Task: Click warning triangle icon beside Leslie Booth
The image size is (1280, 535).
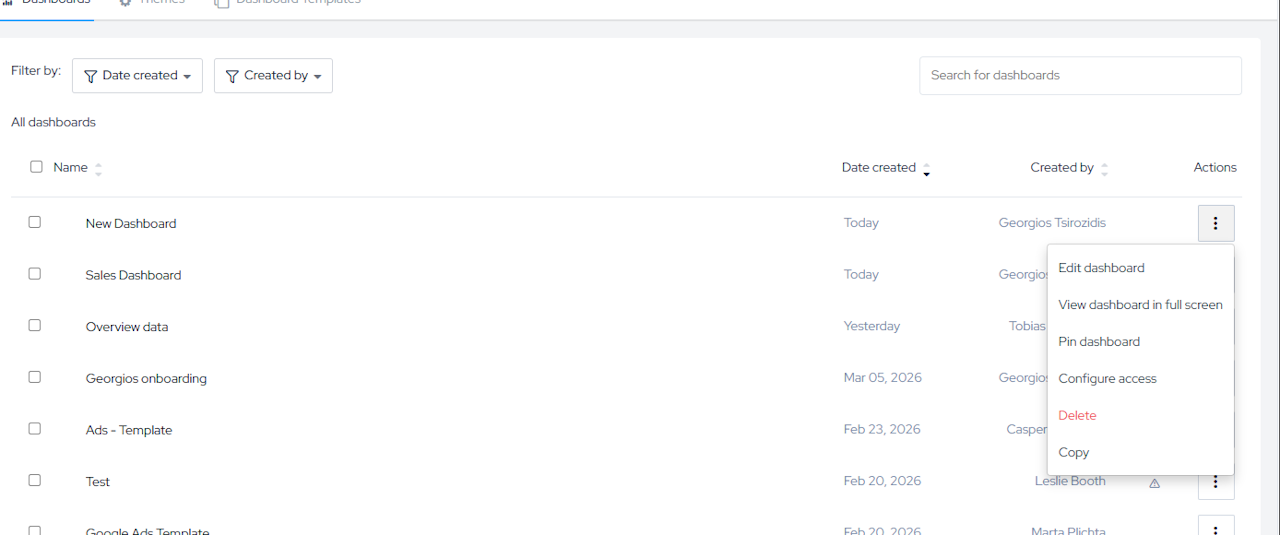Action: coord(1154,483)
